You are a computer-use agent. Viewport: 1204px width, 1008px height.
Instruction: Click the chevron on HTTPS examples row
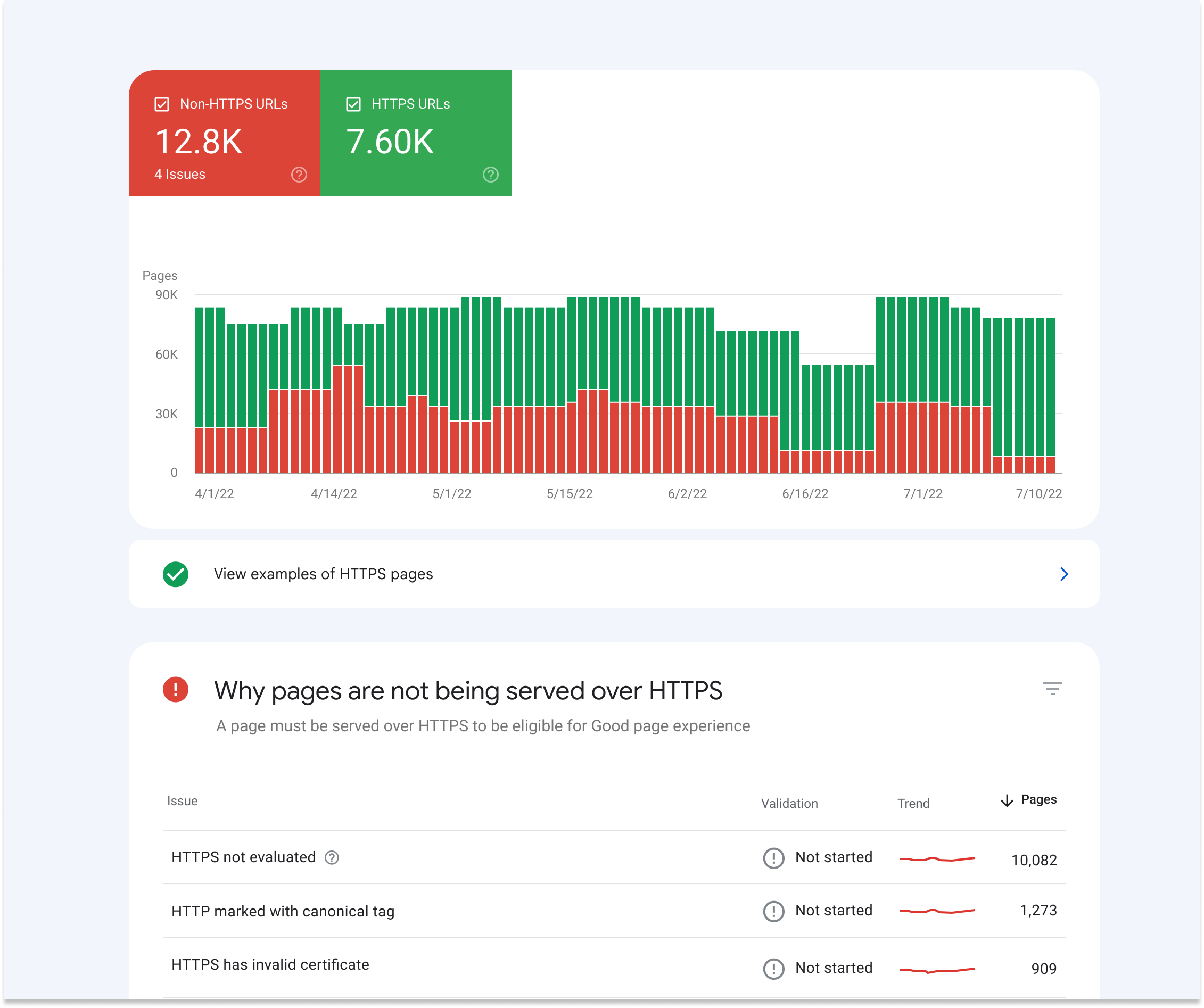tap(1062, 573)
